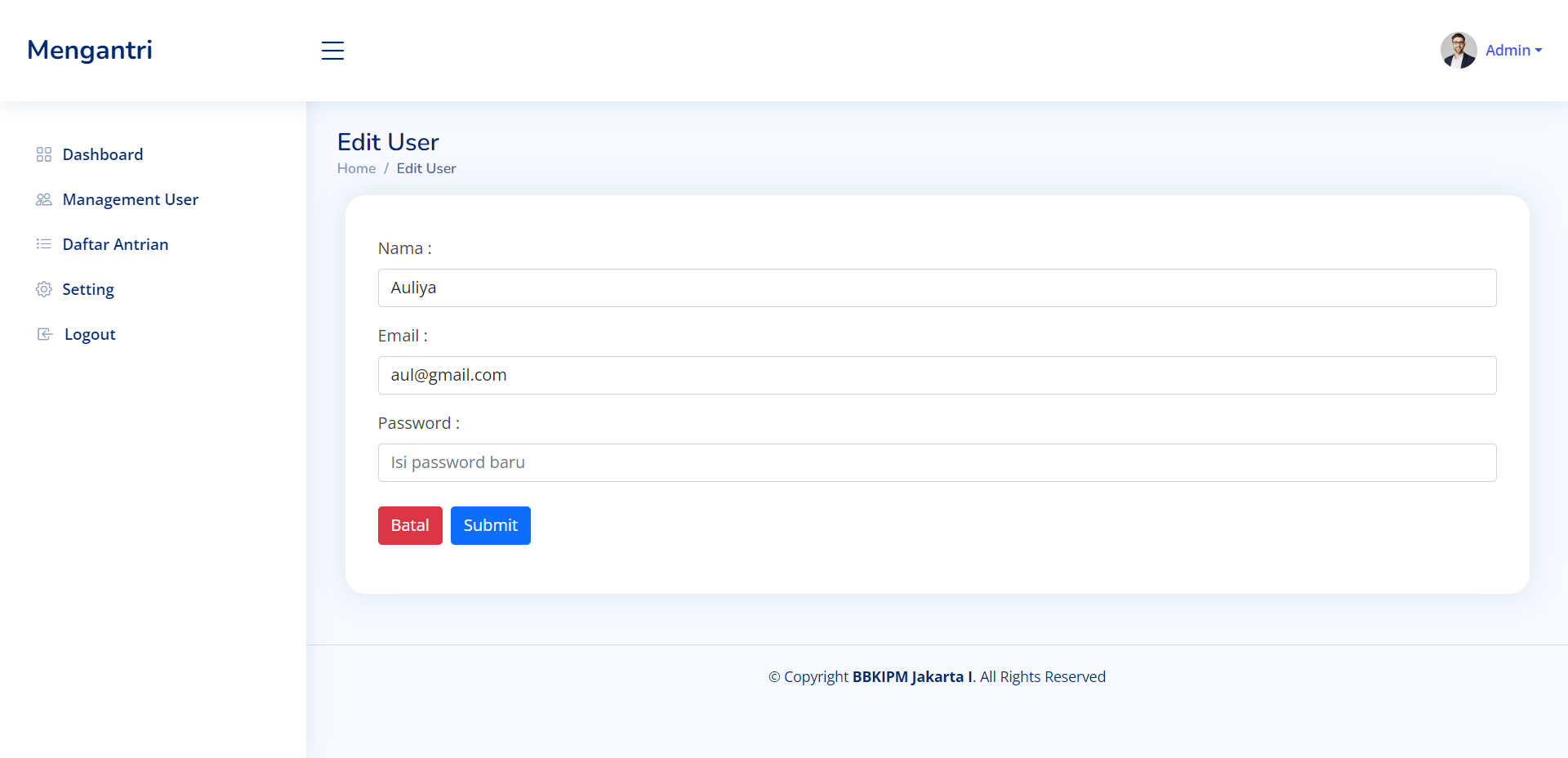Click the Mengantri logo text
The image size is (1568, 758).
(90, 51)
